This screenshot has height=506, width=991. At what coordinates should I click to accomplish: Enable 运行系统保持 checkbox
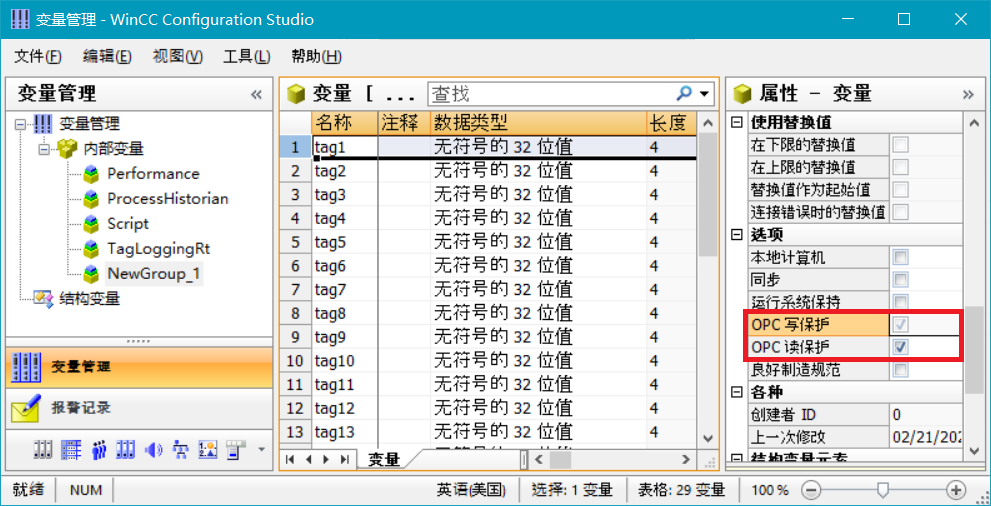coord(901,301)
